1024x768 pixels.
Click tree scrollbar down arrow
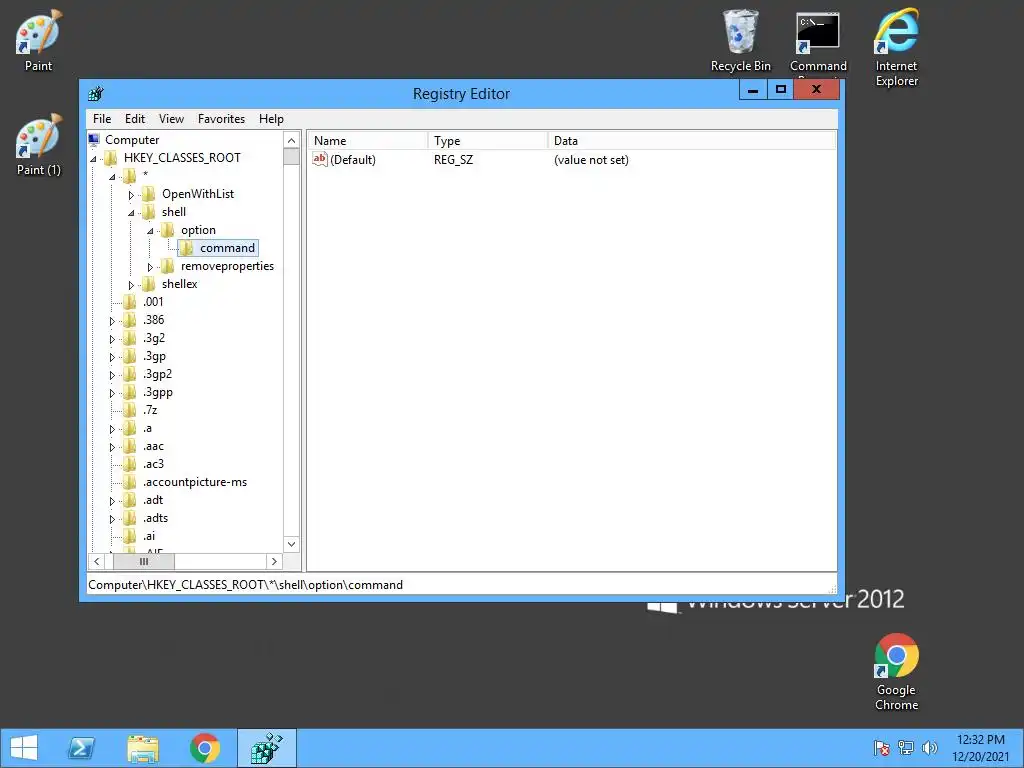pyautogui.click(x=292, y=544)
